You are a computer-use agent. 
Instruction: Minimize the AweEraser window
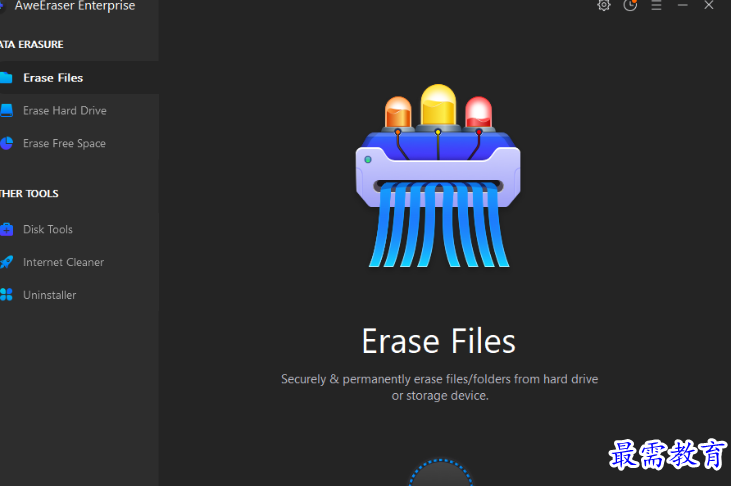tap(683, 6)
